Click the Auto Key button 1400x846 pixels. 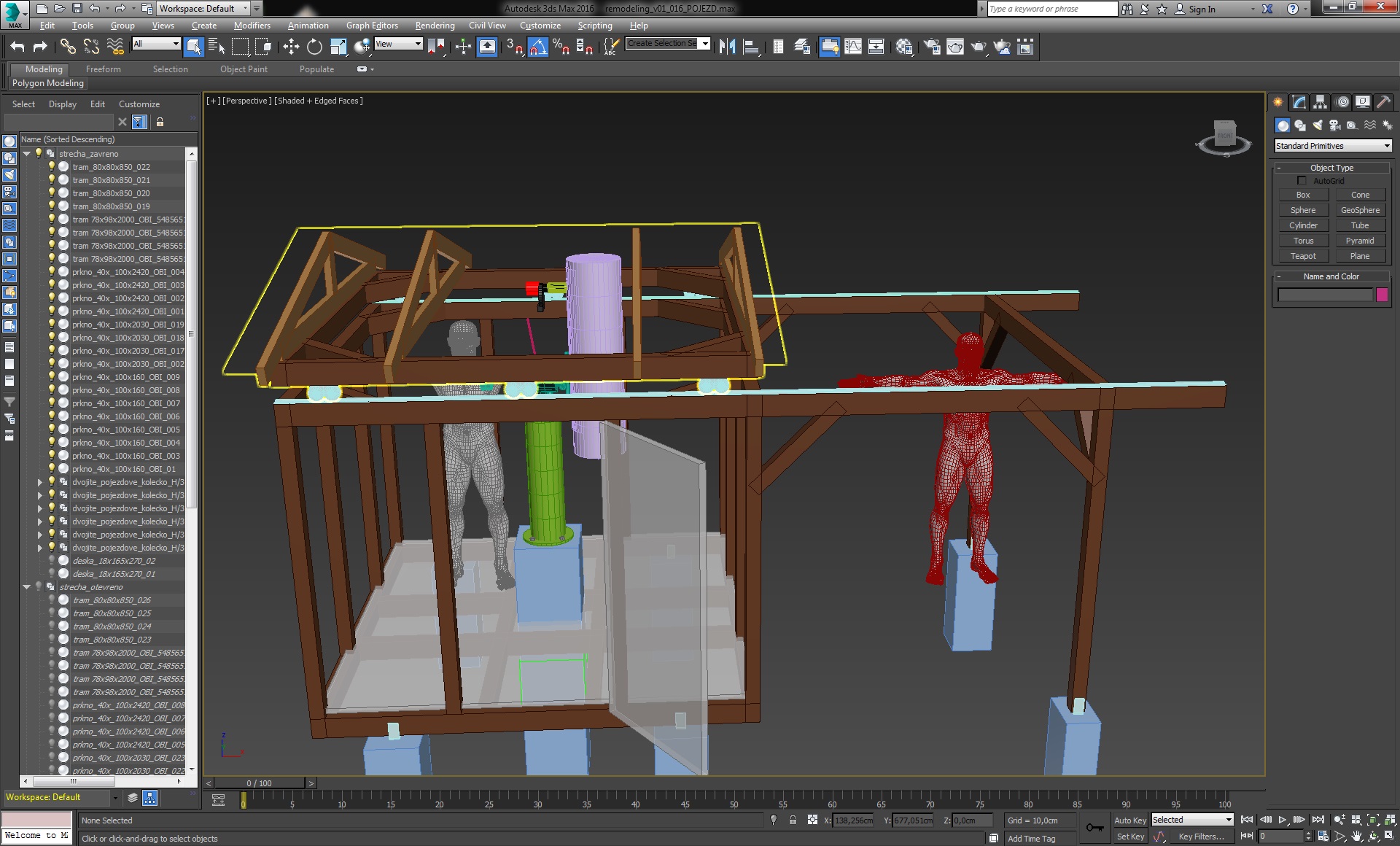1129,820
